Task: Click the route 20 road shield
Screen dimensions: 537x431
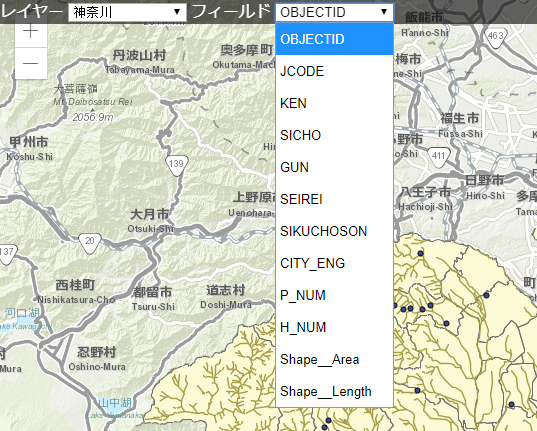Action: (90, 242)
